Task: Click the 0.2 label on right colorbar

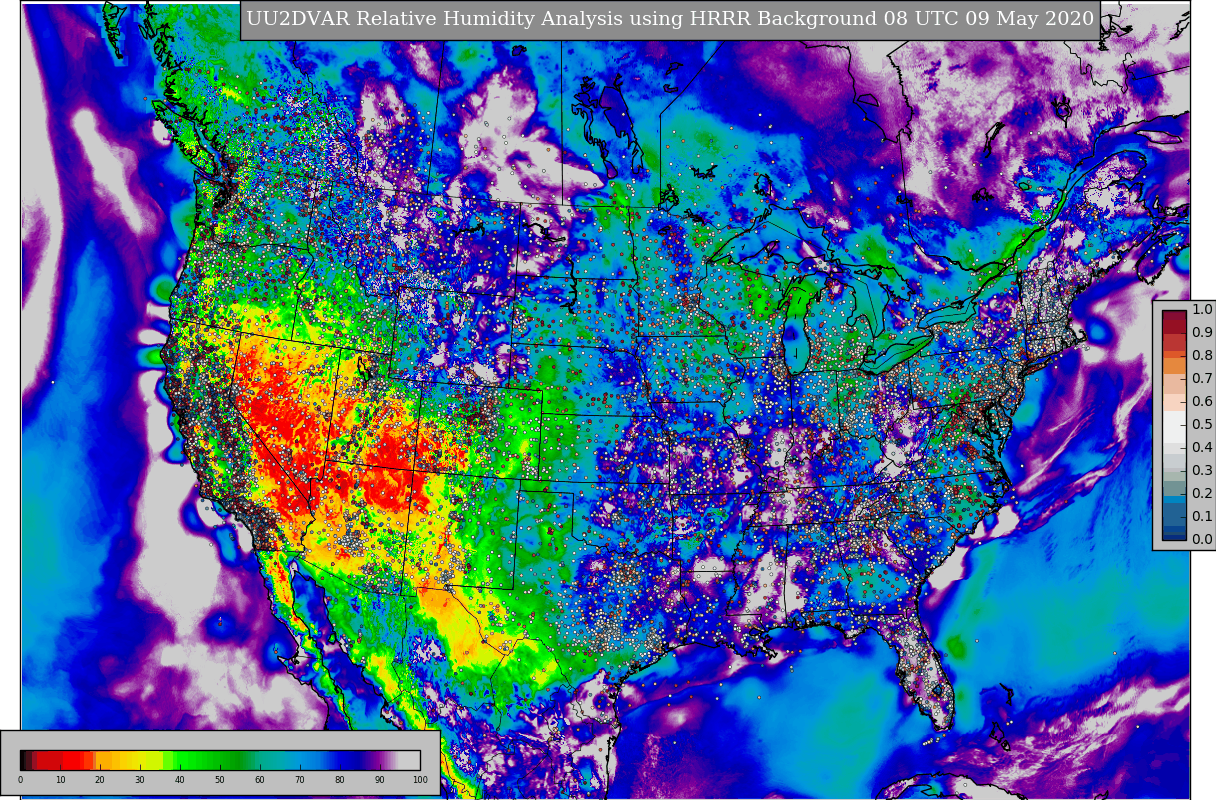Action: click(x=1202, y=494)
